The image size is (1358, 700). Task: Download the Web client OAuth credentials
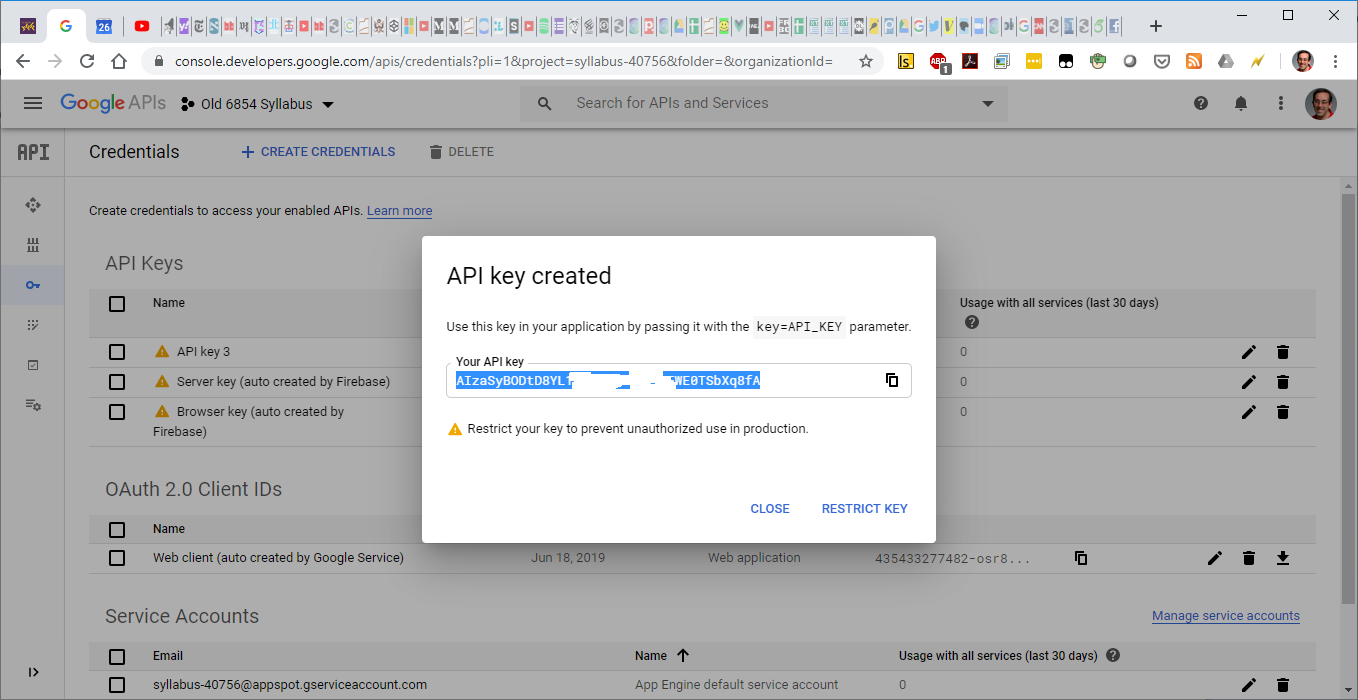coord(1283,558)
